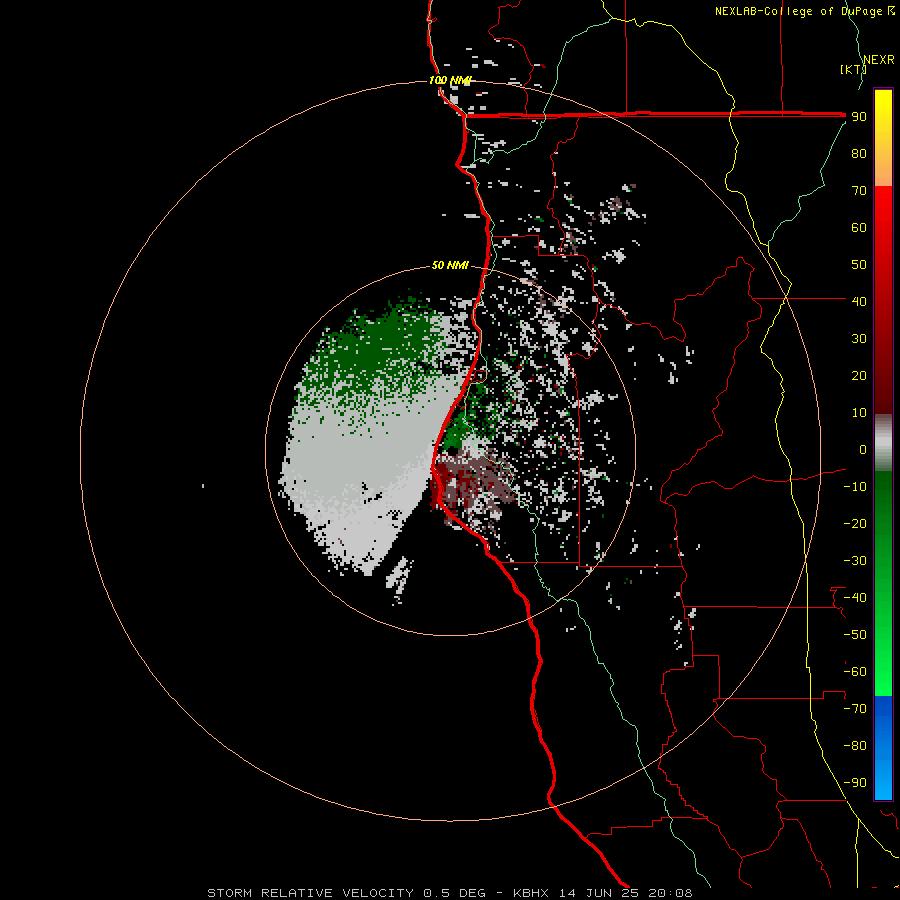Click the 50 value on velocity scale

[859, 265]
